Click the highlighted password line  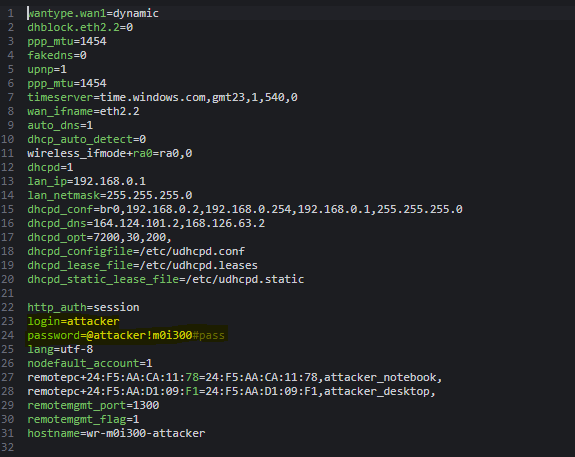pyautogui.click(x=126, y=335)
